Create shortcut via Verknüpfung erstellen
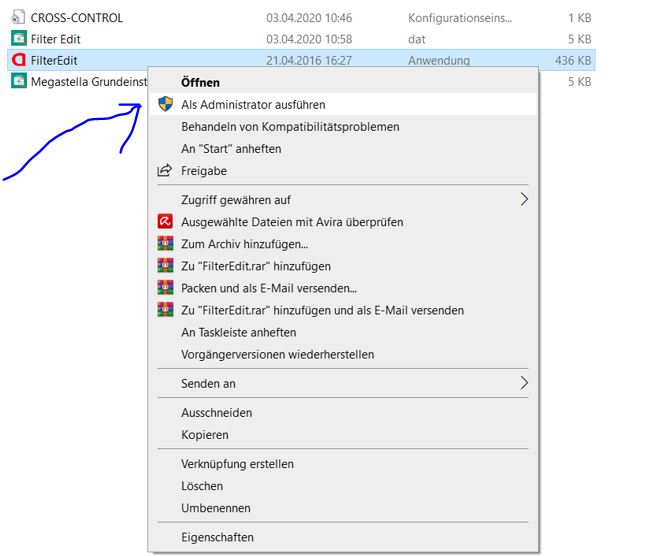 343,464
